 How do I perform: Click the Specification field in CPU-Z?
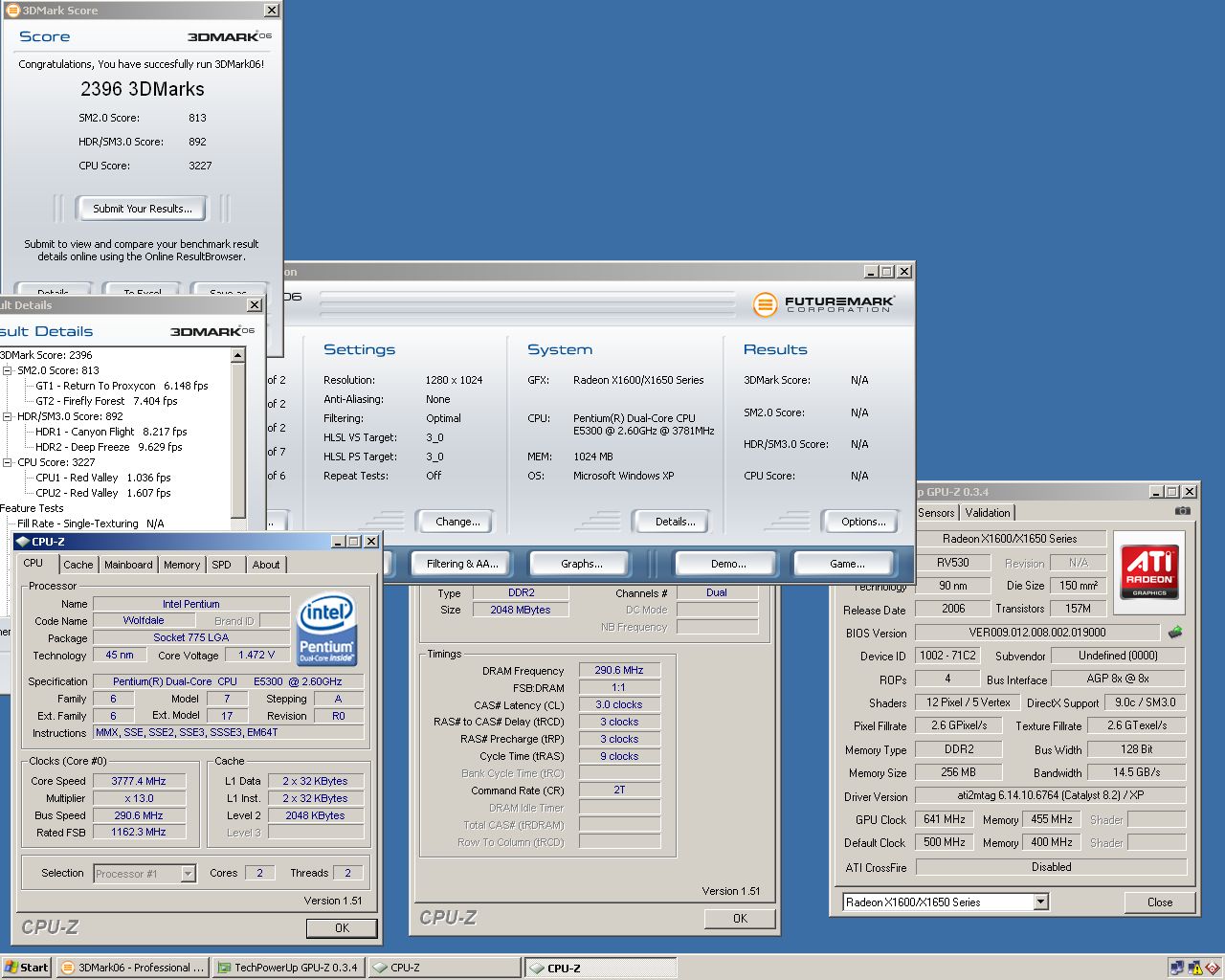(x=228, y=681)
